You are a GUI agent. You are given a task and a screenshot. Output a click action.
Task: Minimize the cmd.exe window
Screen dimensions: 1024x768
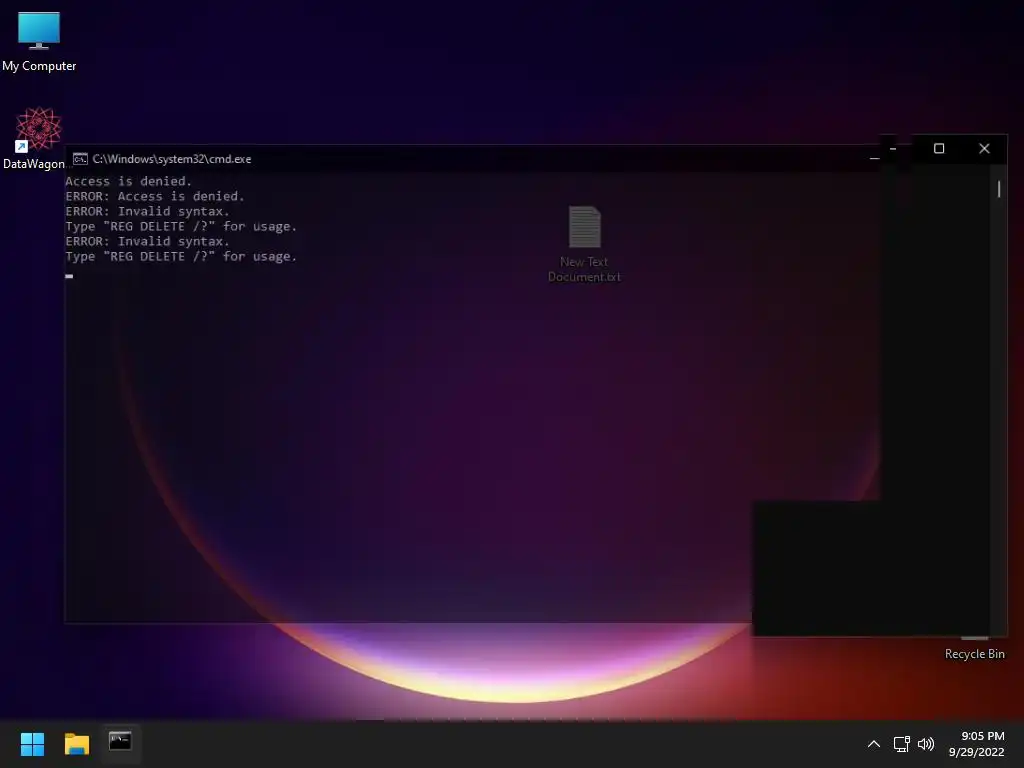(874, 159)
